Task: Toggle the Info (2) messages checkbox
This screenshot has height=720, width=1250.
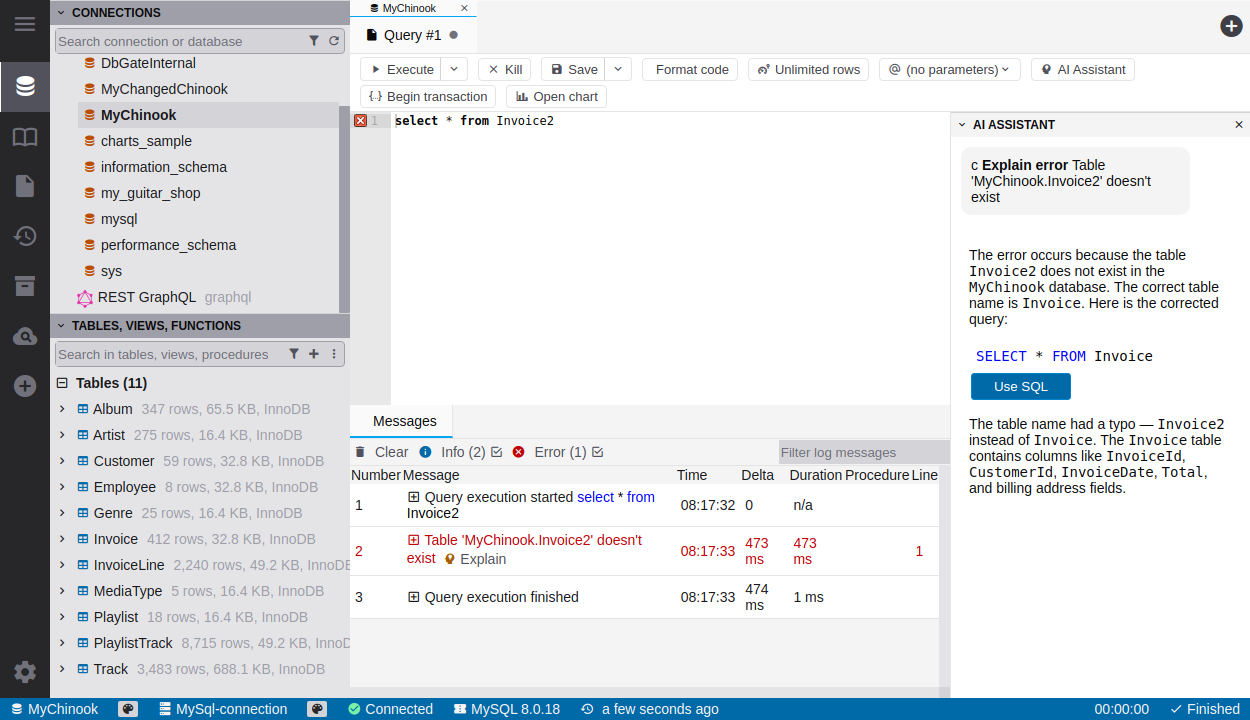Action: [x=496, y=452]
